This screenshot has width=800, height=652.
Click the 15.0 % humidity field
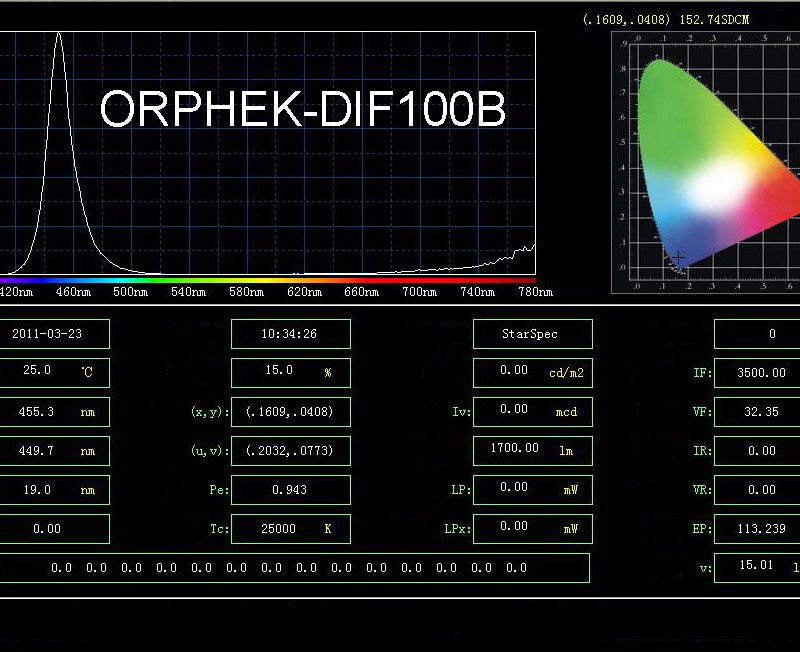(291, 373)
